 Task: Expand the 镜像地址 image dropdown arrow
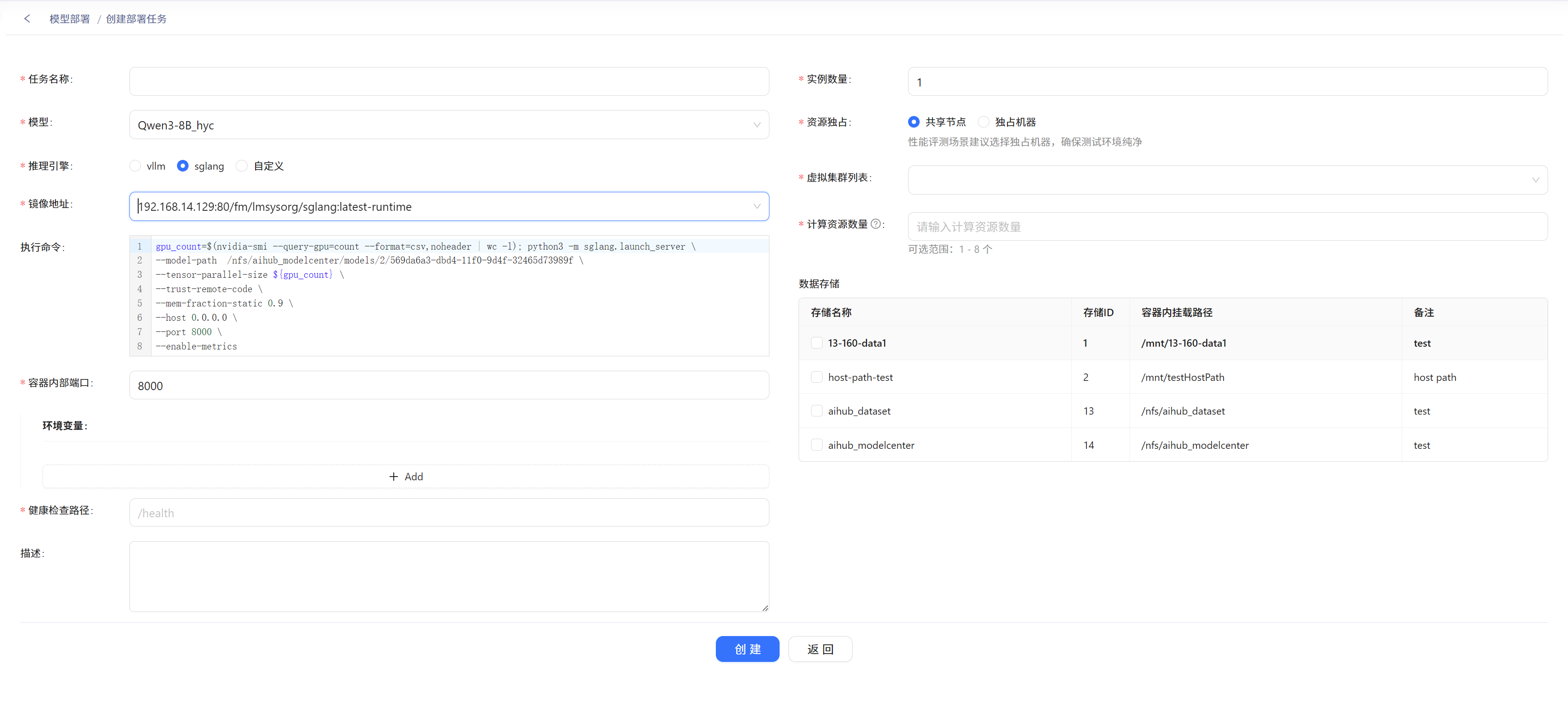point(757,207)
